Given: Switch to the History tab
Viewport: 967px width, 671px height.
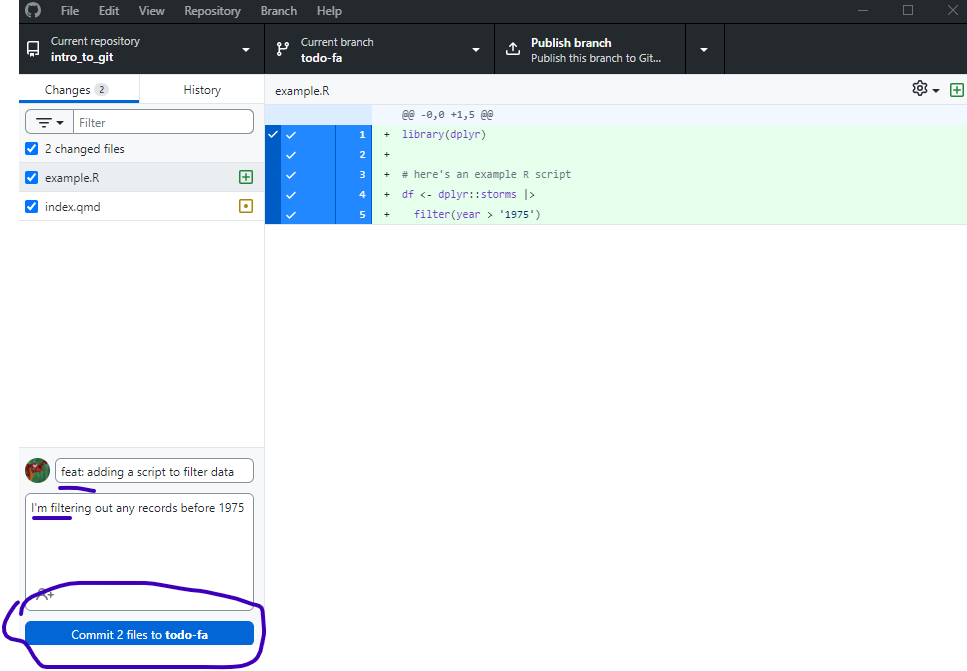Looking at the screenshot, I should (x=201, y=89).
